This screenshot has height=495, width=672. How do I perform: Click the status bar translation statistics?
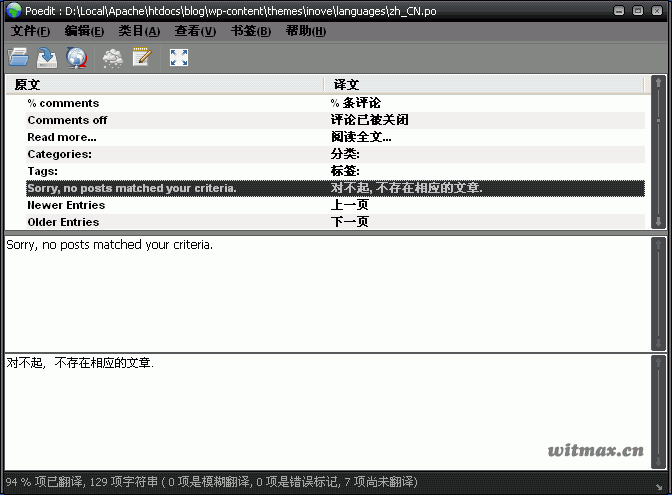[211, 482]
